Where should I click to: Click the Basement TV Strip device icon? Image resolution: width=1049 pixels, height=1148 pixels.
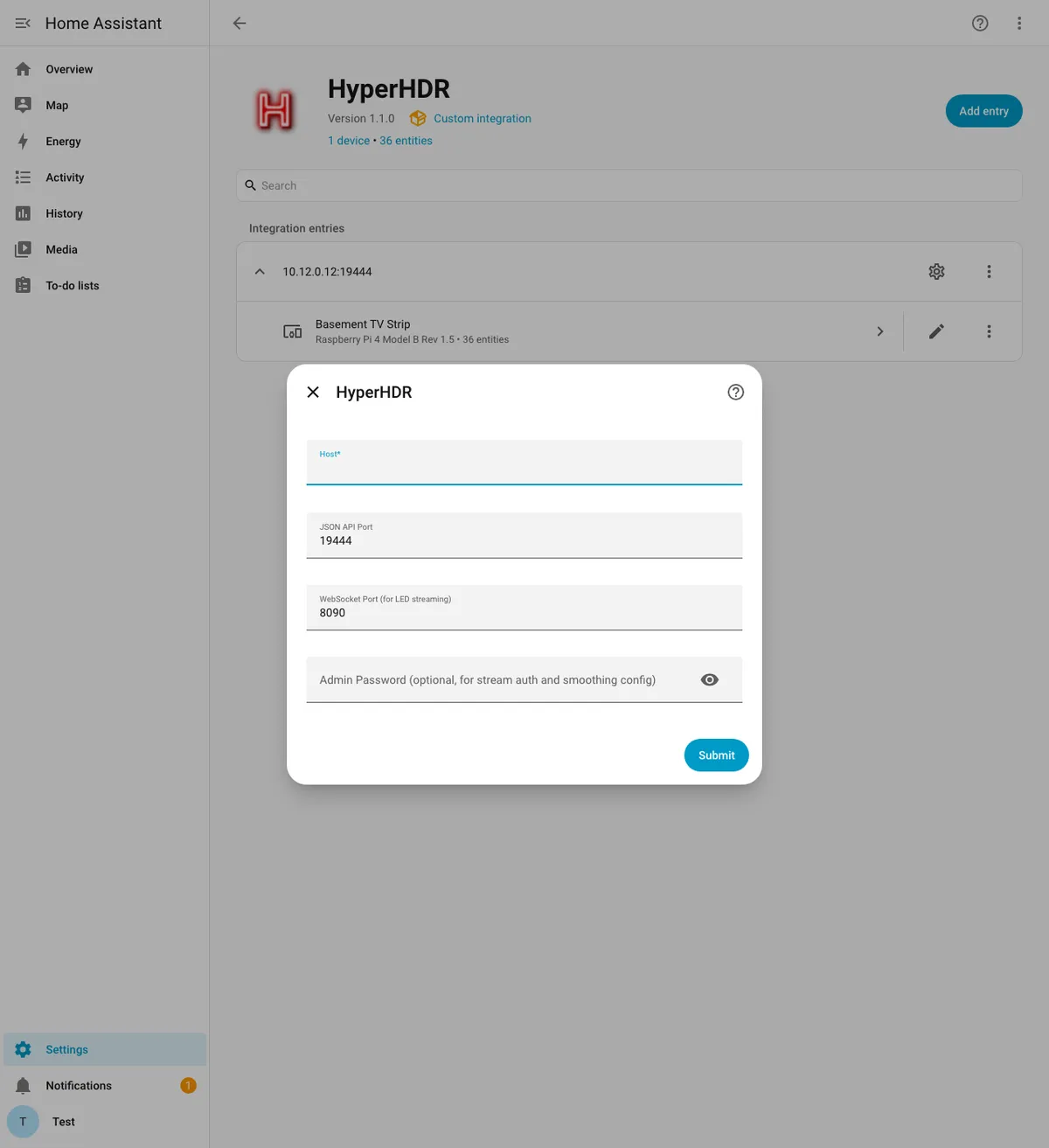point(292,331)
